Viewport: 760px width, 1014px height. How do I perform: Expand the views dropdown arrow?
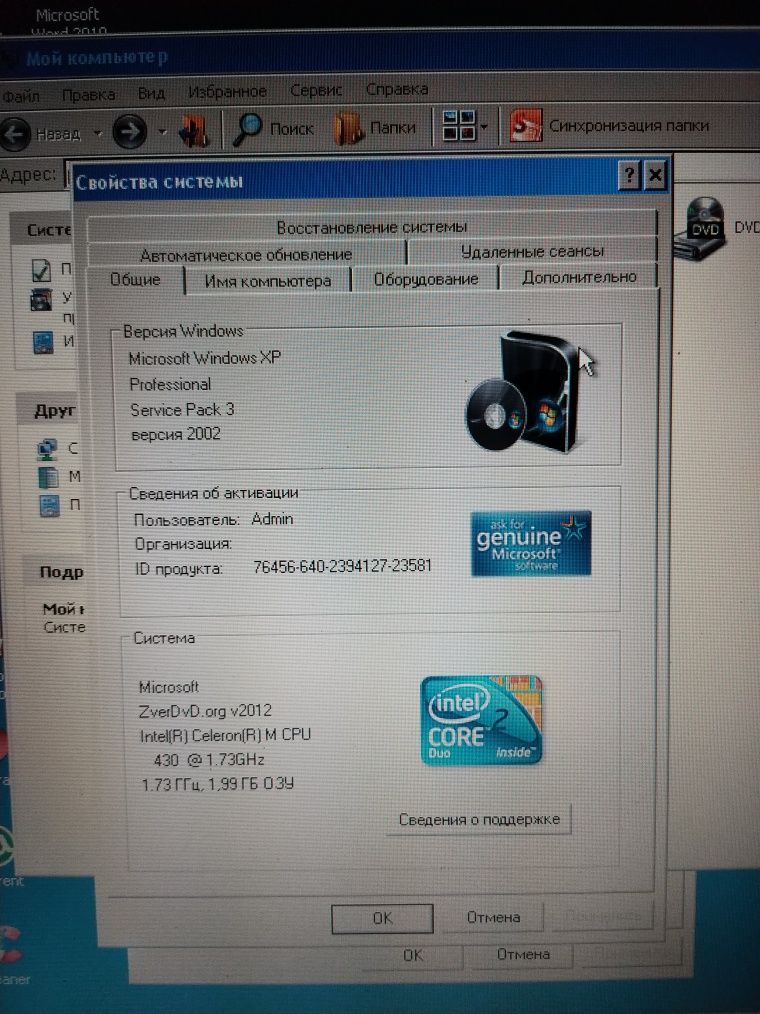pos(484,127)
